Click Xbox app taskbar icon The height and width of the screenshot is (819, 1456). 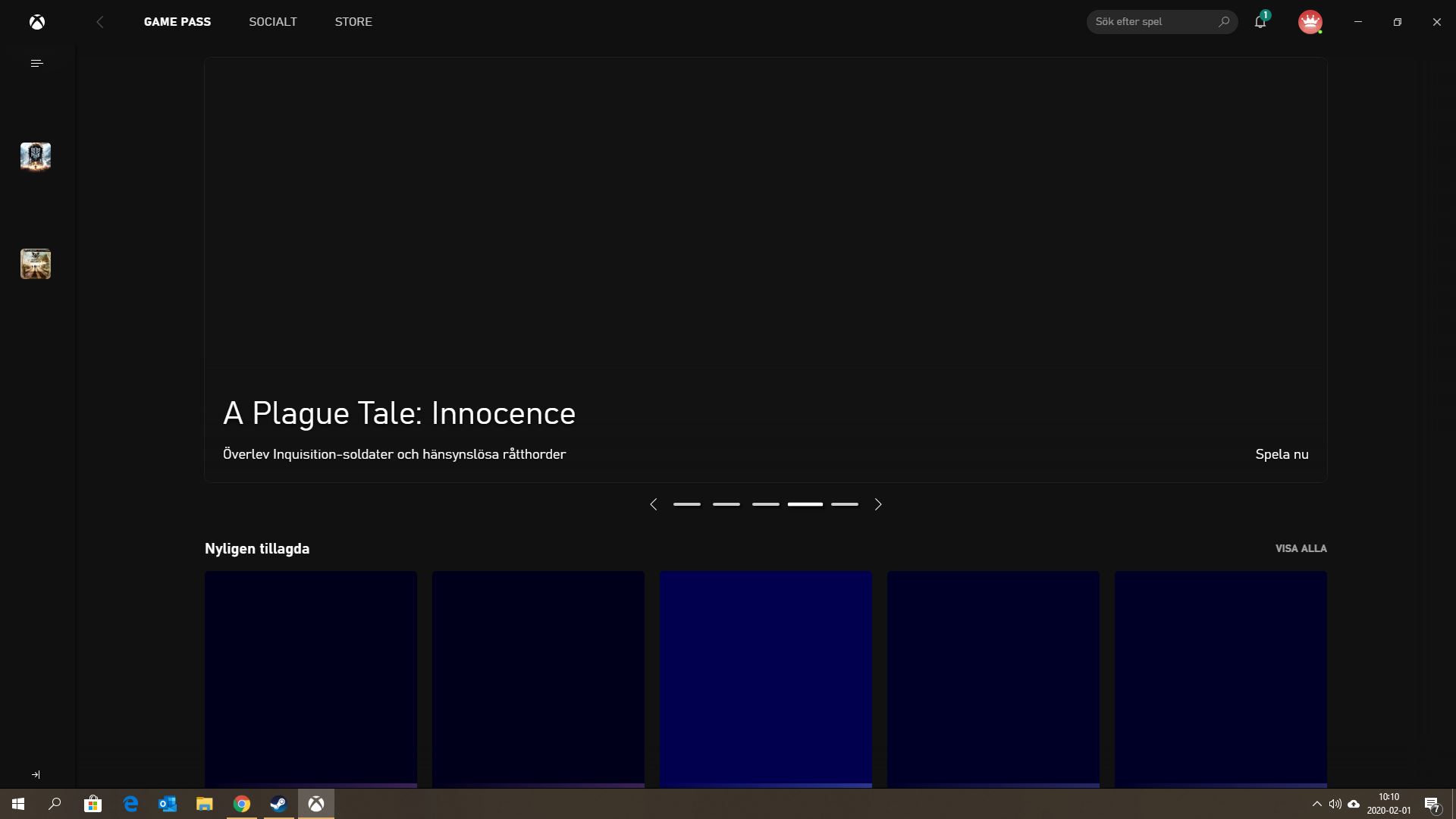[316, 804]
